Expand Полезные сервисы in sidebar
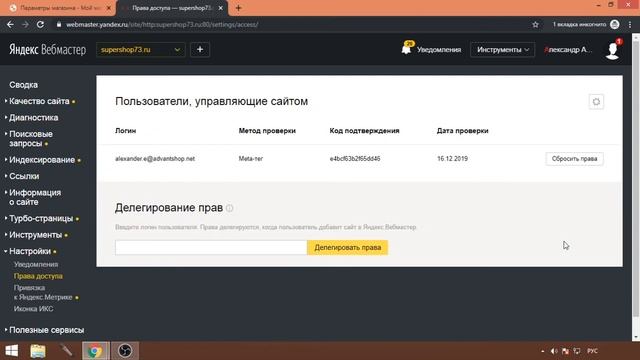 pos(47,330)
